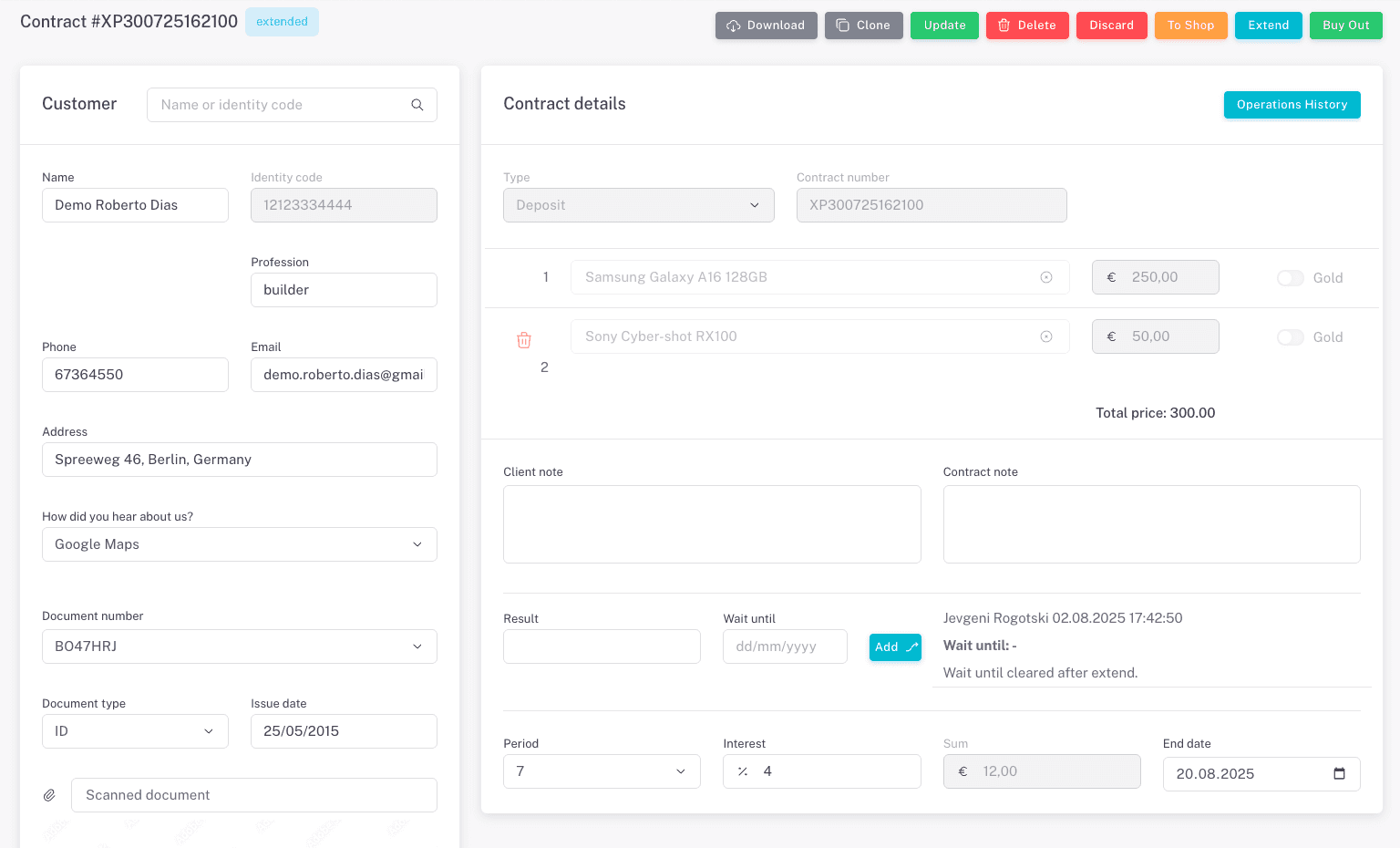Click the Result input field
The image size is (1400, 848).
(602, 646)
